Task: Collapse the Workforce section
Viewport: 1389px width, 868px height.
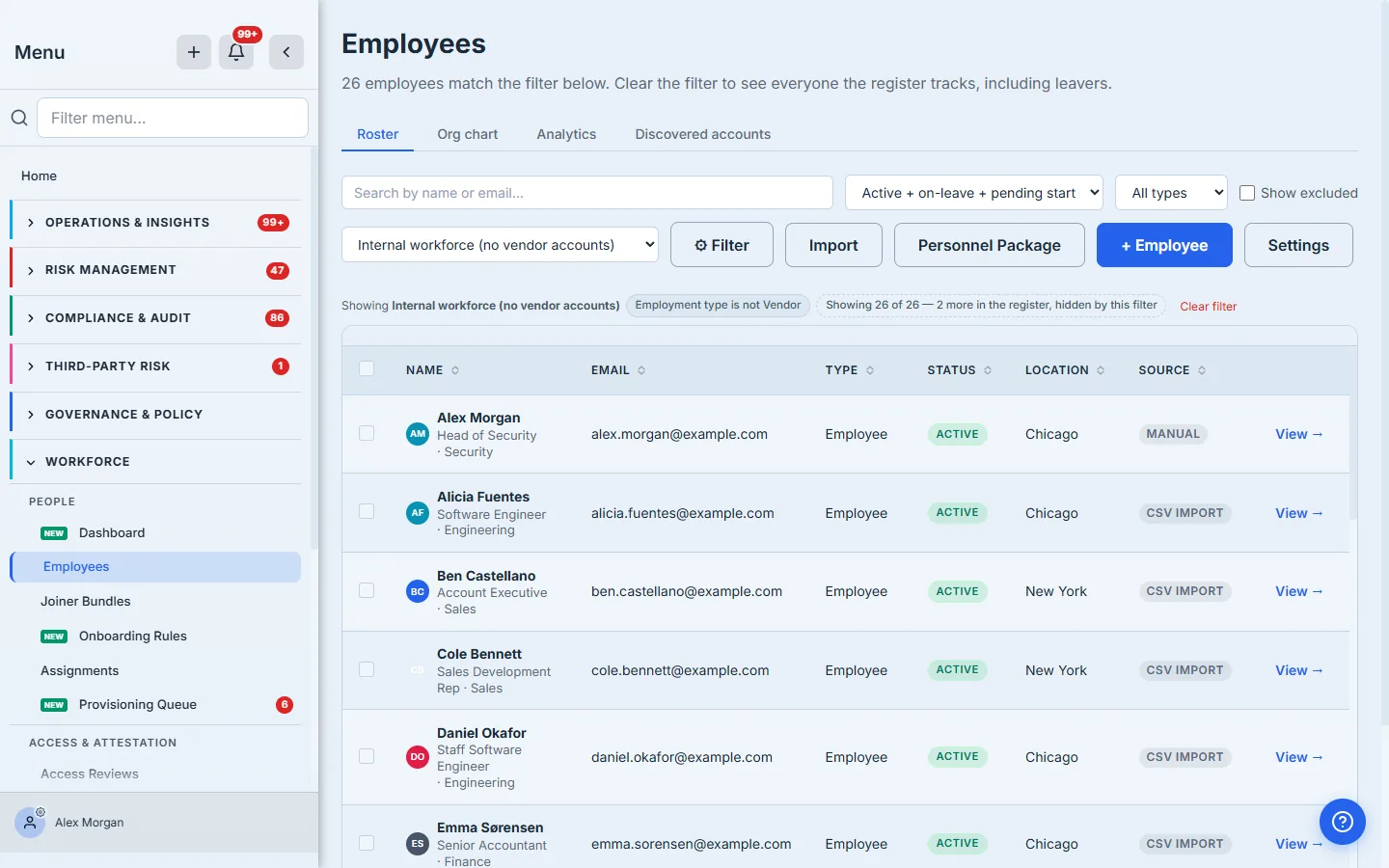Action: pyautogui.click(x=155, y=462)
